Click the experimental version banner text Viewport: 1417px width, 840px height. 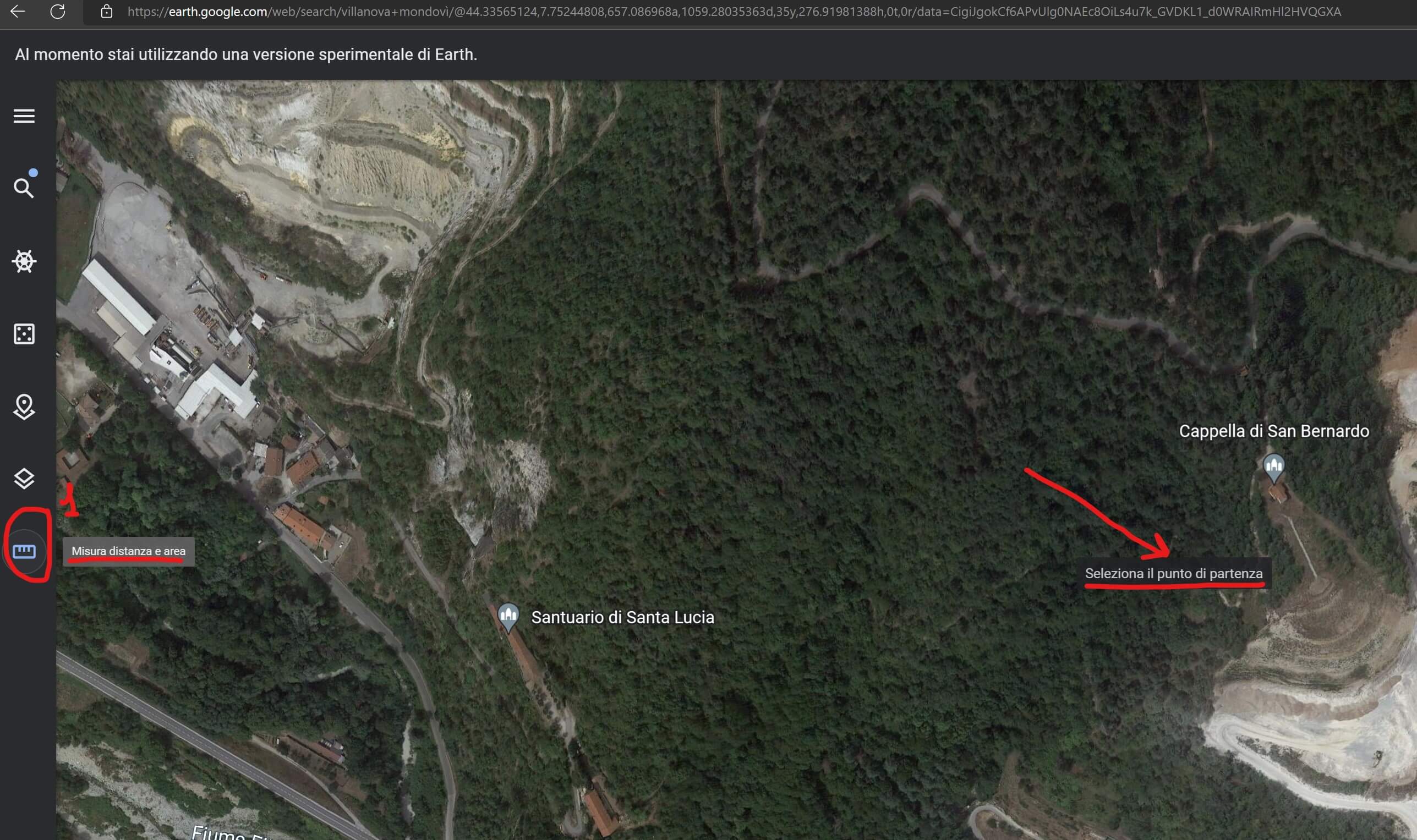pyautogui.click(x=245, y=54)
